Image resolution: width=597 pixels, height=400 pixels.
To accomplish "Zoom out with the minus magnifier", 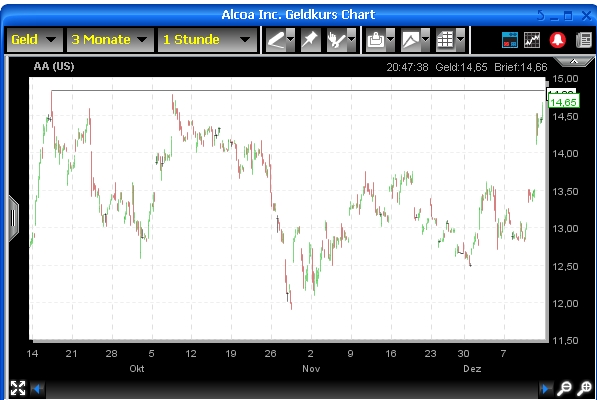I will pyautogui.click(x=564, y=389).
